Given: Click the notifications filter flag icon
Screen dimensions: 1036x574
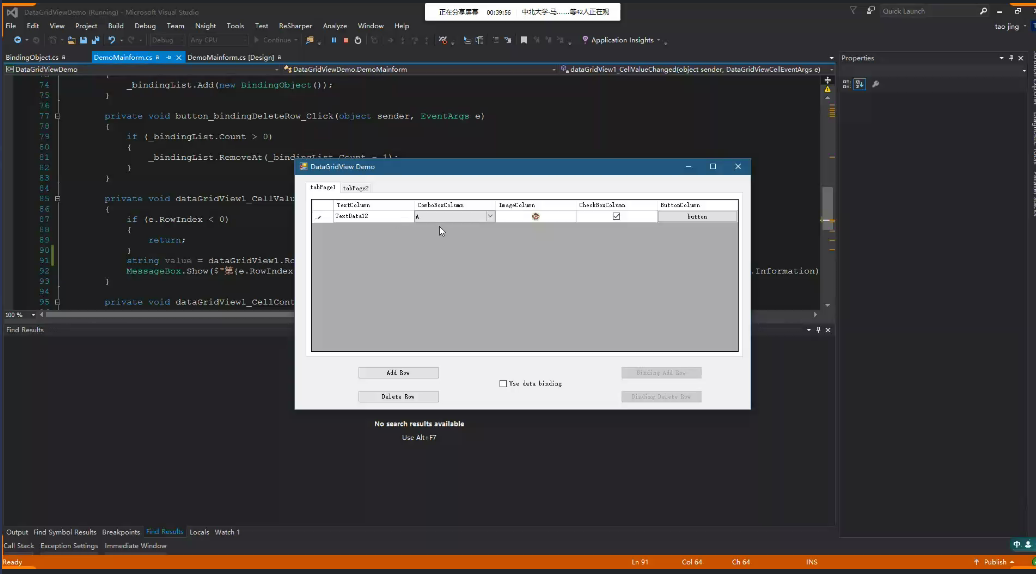Looking at the screenshot, I should coord(853,11).
